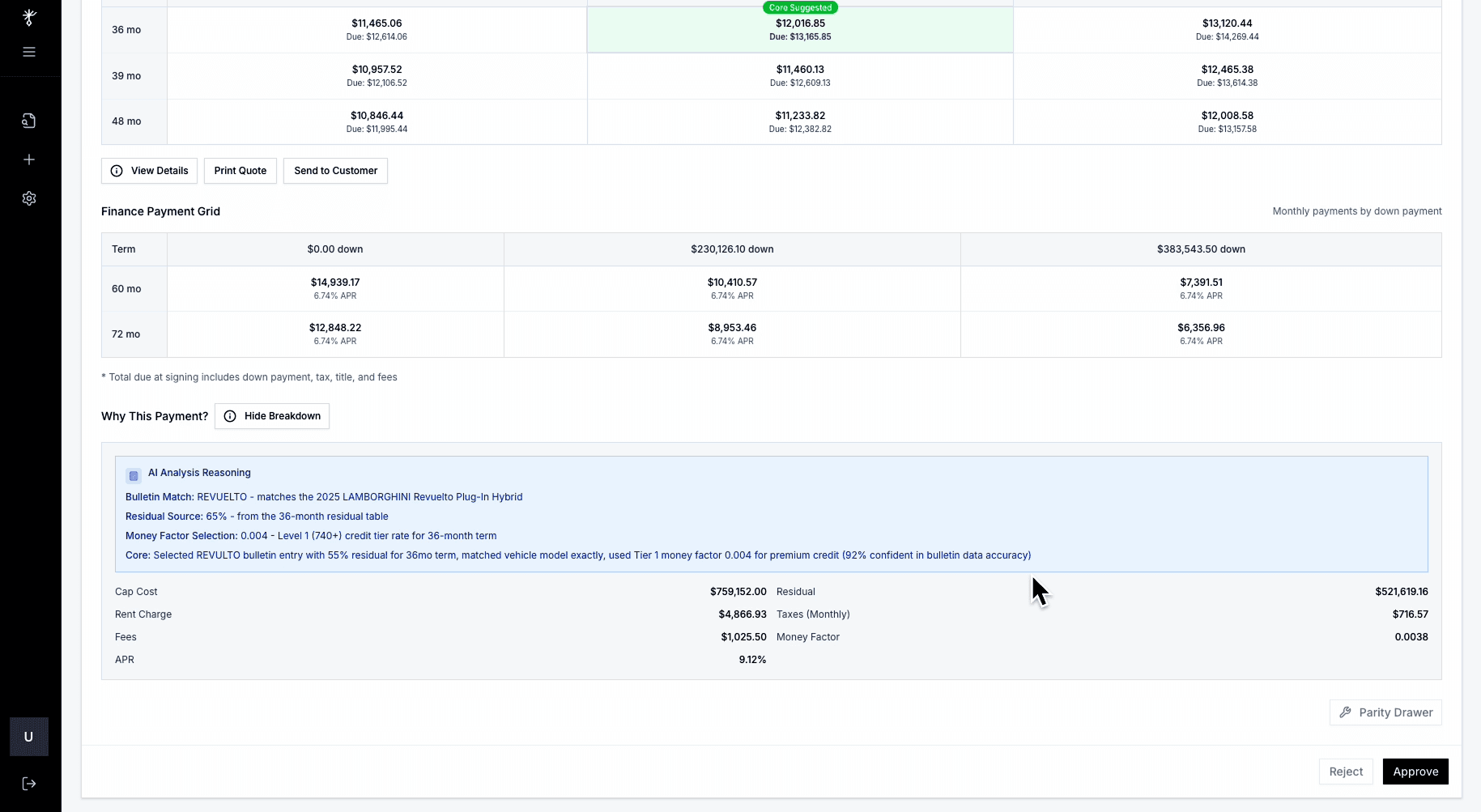This screenshot has height=812, width=1481.
Task: Click the logout icon
Action: pyautogui.click(x=29, y=784)
